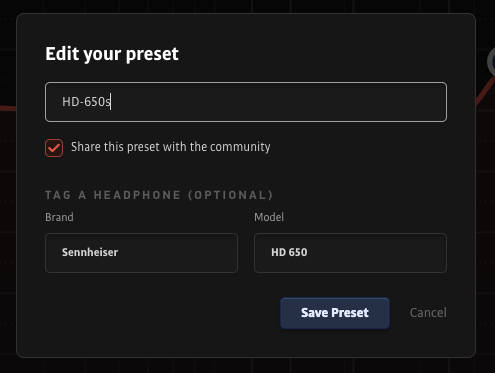The image size is (495, 373).
Task: Open the Brand dropdown showing Sennheiser
Action: [x=141, y=253]
